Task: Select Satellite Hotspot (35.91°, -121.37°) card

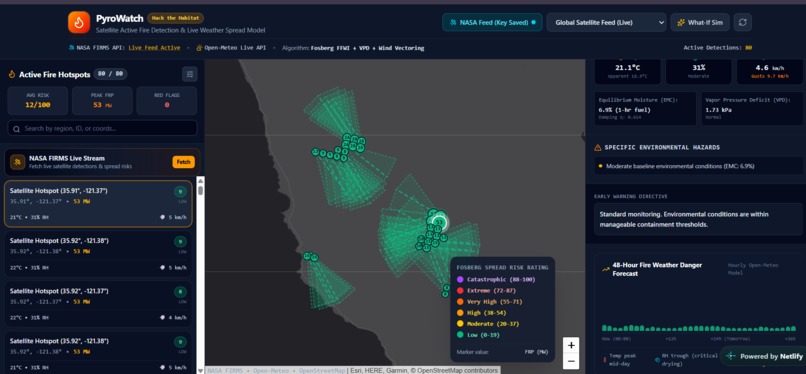Action: 98,203
